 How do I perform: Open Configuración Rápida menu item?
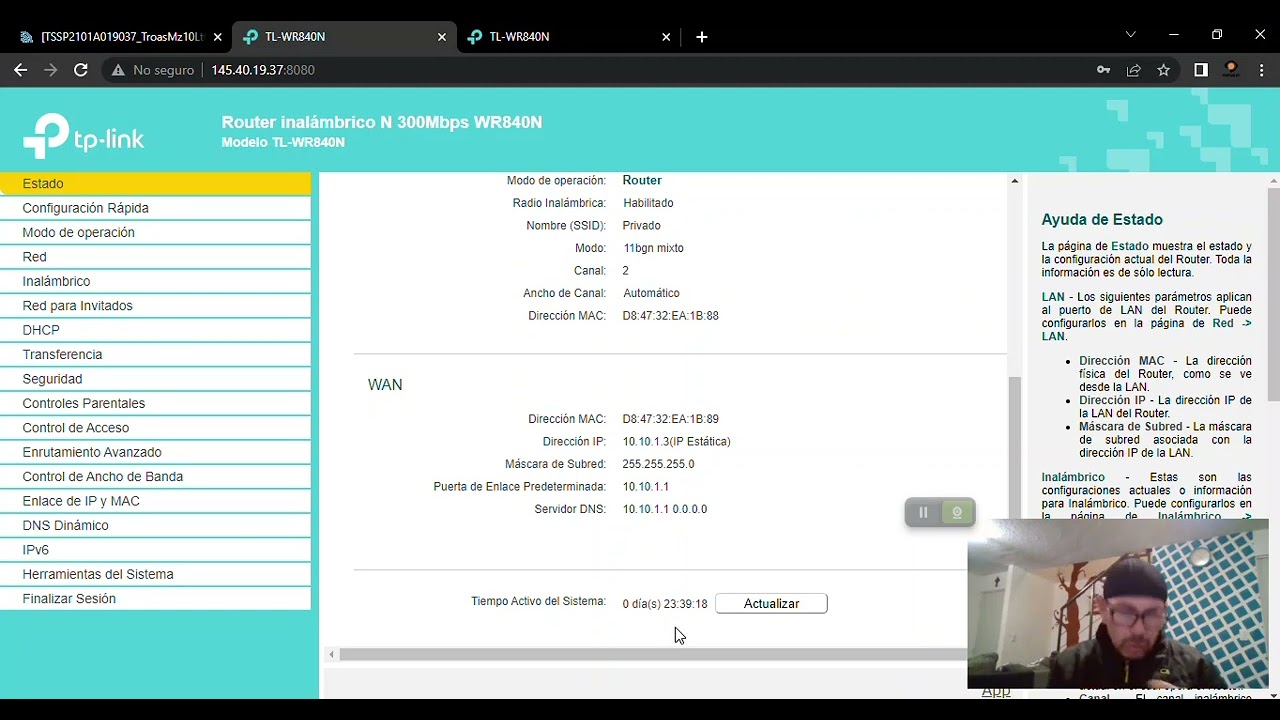(x=155, y=208)
